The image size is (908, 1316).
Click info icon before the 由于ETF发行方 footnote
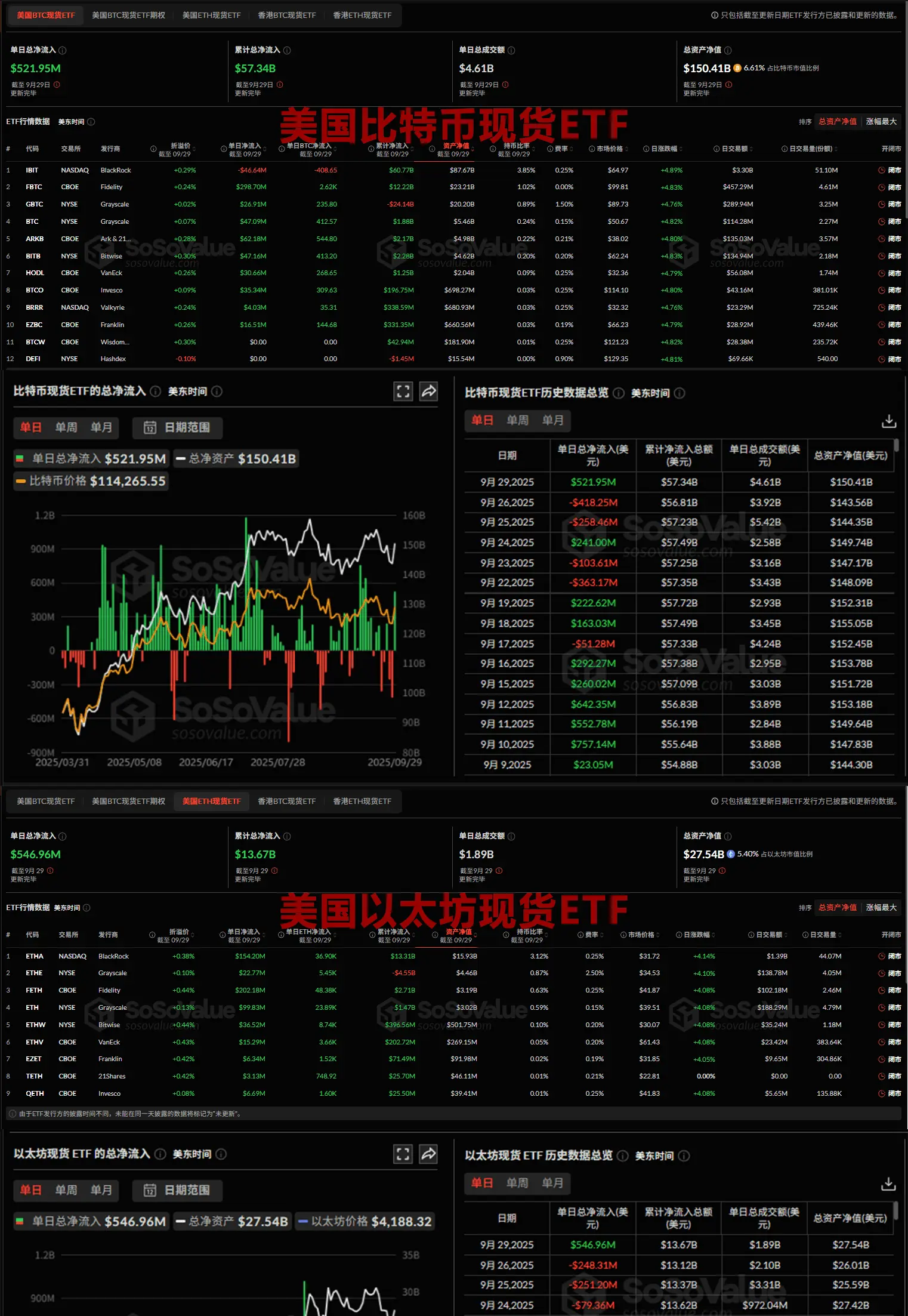[13, 1114]
